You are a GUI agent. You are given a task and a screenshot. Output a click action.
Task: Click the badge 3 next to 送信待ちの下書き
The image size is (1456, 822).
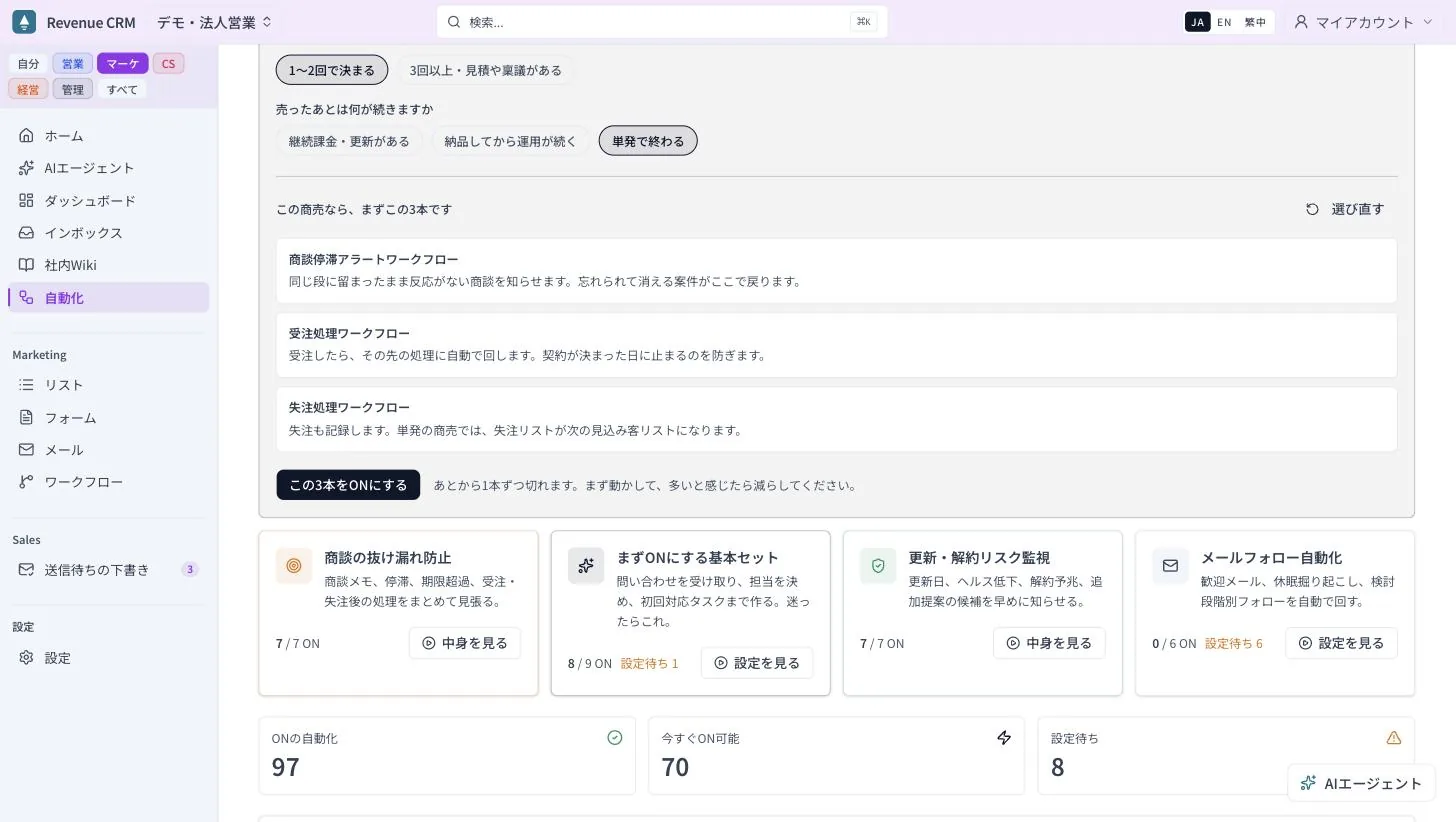pos(190,569)
